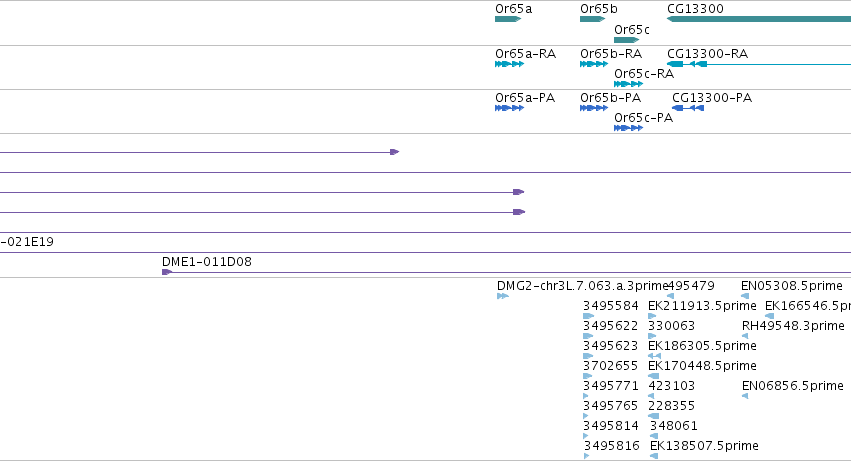
Task: Click the EK170448.5prime label
Action: click(x=702, y=365)
